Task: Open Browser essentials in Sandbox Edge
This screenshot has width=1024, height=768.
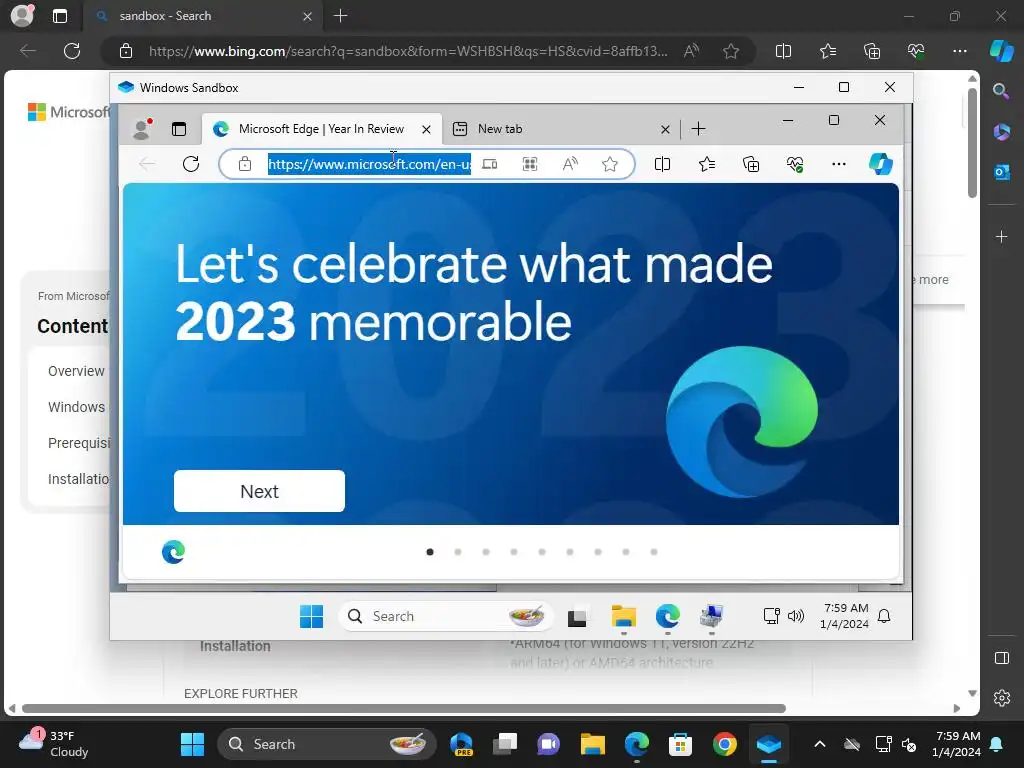Action: [x=795, y=164]
